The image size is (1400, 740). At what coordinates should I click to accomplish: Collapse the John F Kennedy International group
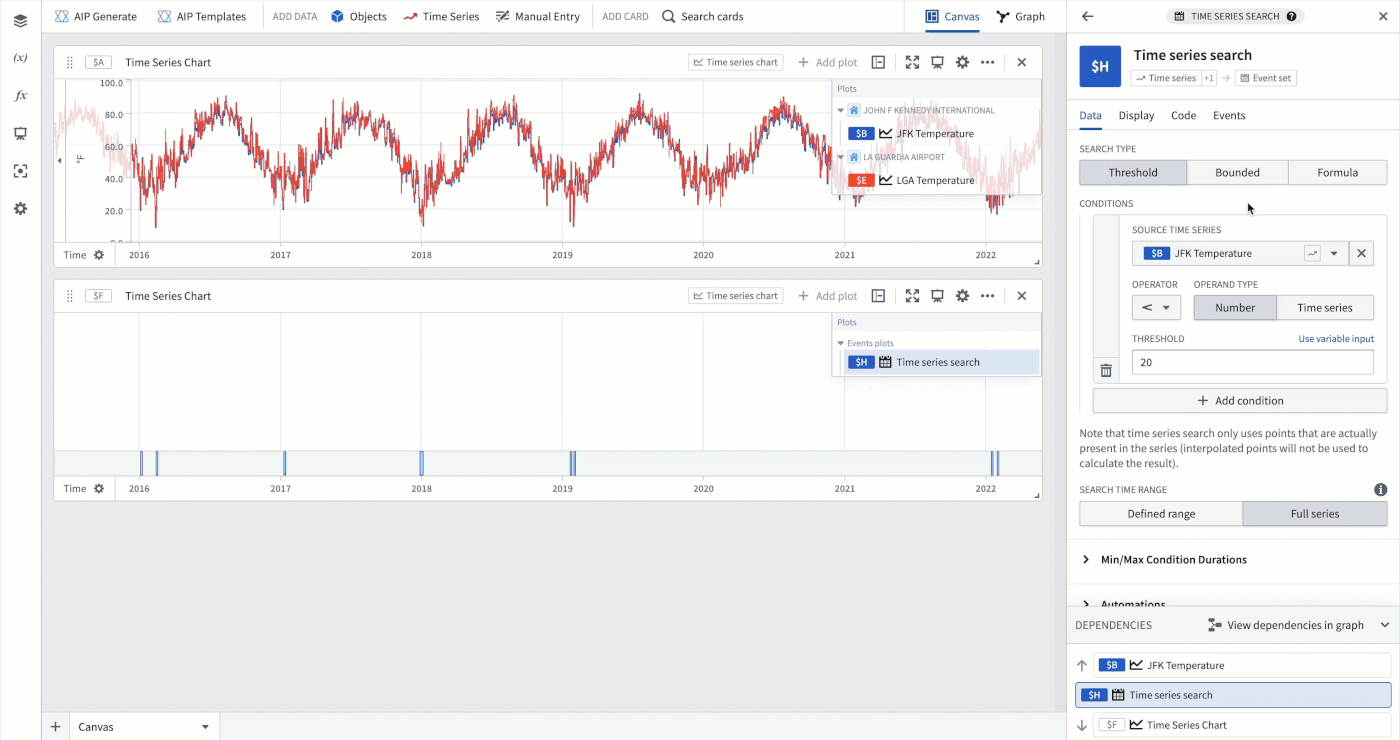[x=841, y=111]
